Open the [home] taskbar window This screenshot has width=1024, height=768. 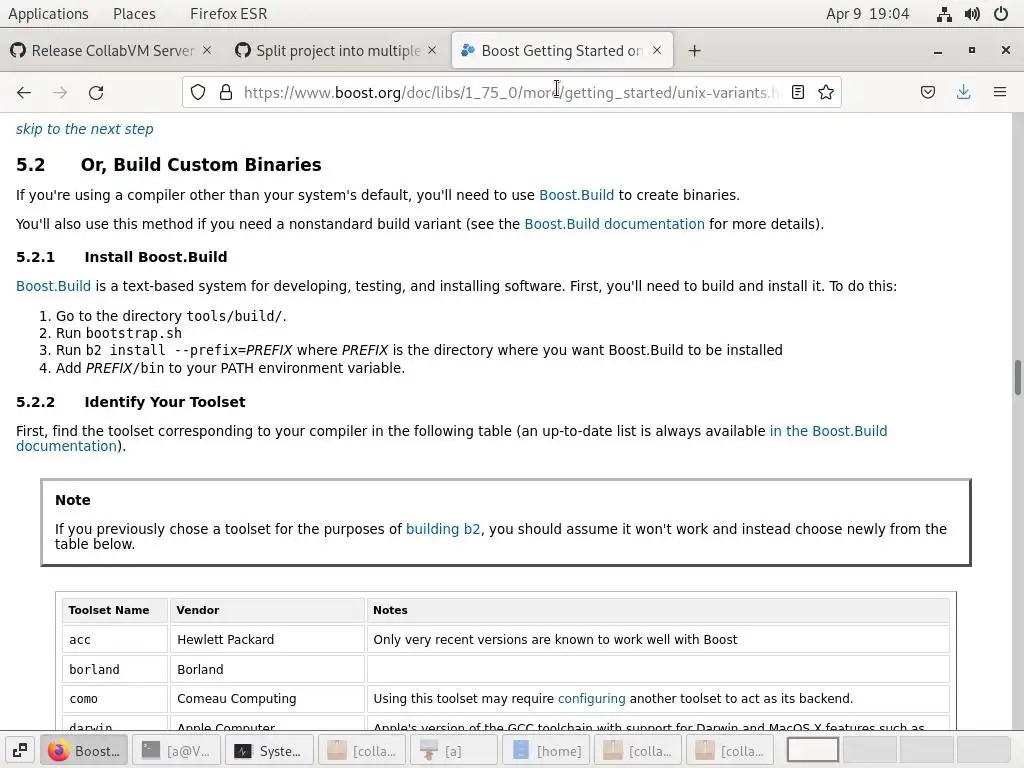click(545, 750)
